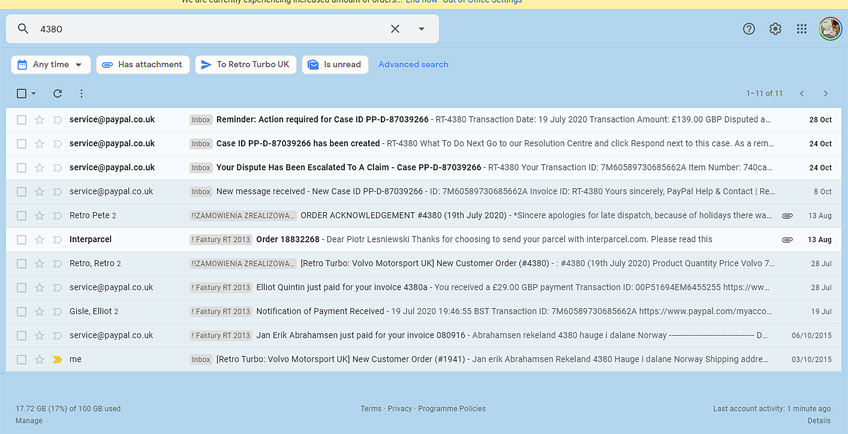Open the Support help icon
Screen dimensions: 848x434
749,29
